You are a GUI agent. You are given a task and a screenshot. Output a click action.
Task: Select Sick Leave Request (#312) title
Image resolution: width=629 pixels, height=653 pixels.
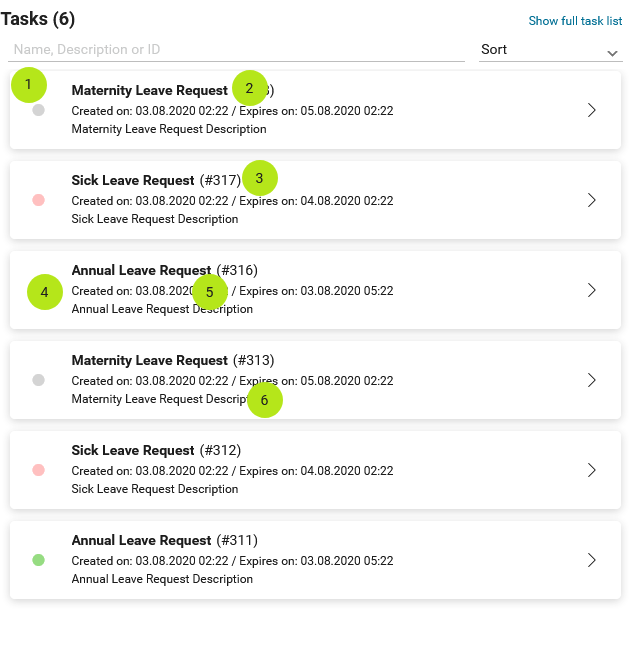pyautogui.click(x=156, y=450)
